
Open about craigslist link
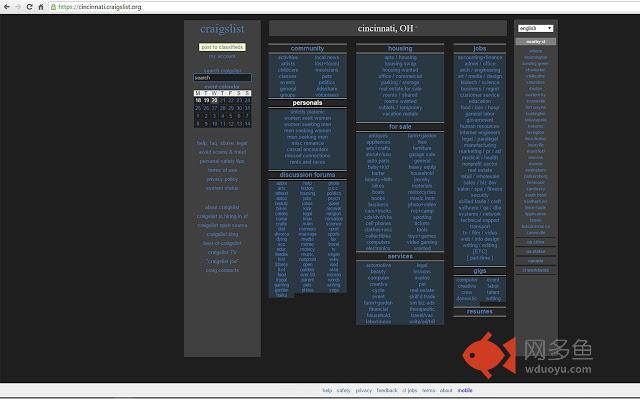(x=222, y=207)
